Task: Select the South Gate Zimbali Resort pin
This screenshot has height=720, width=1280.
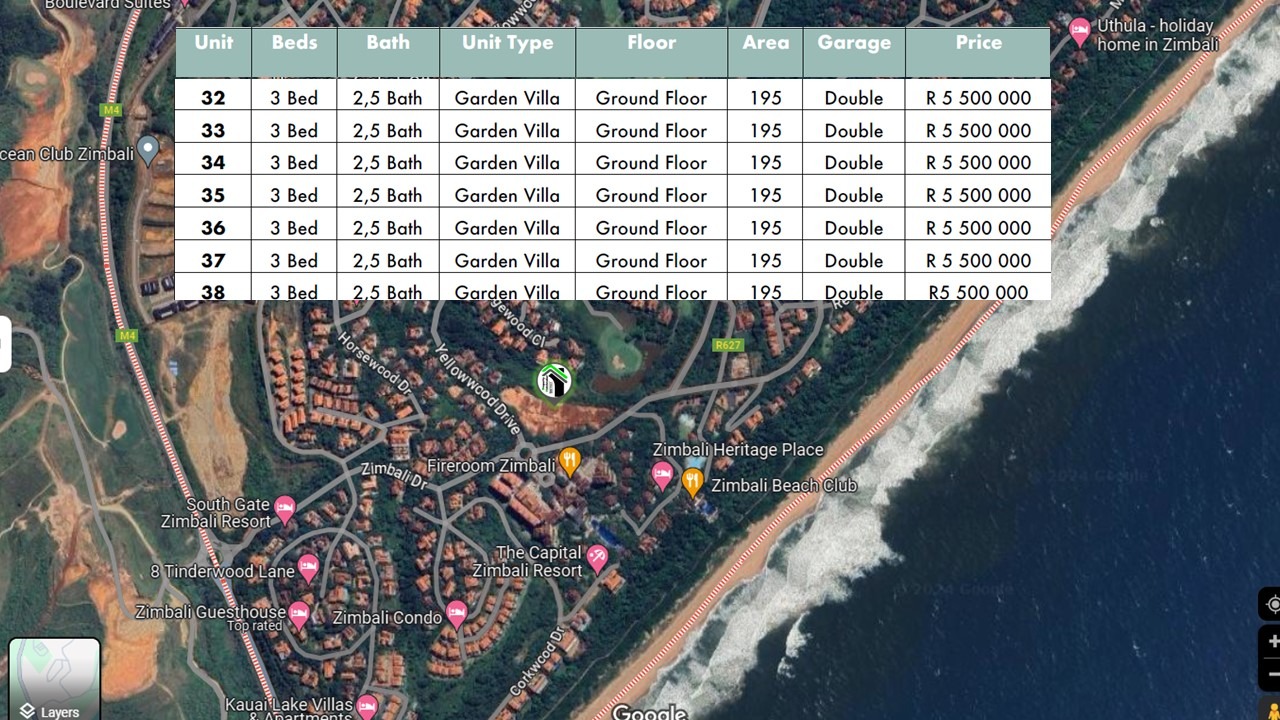Action: (285, 509)
